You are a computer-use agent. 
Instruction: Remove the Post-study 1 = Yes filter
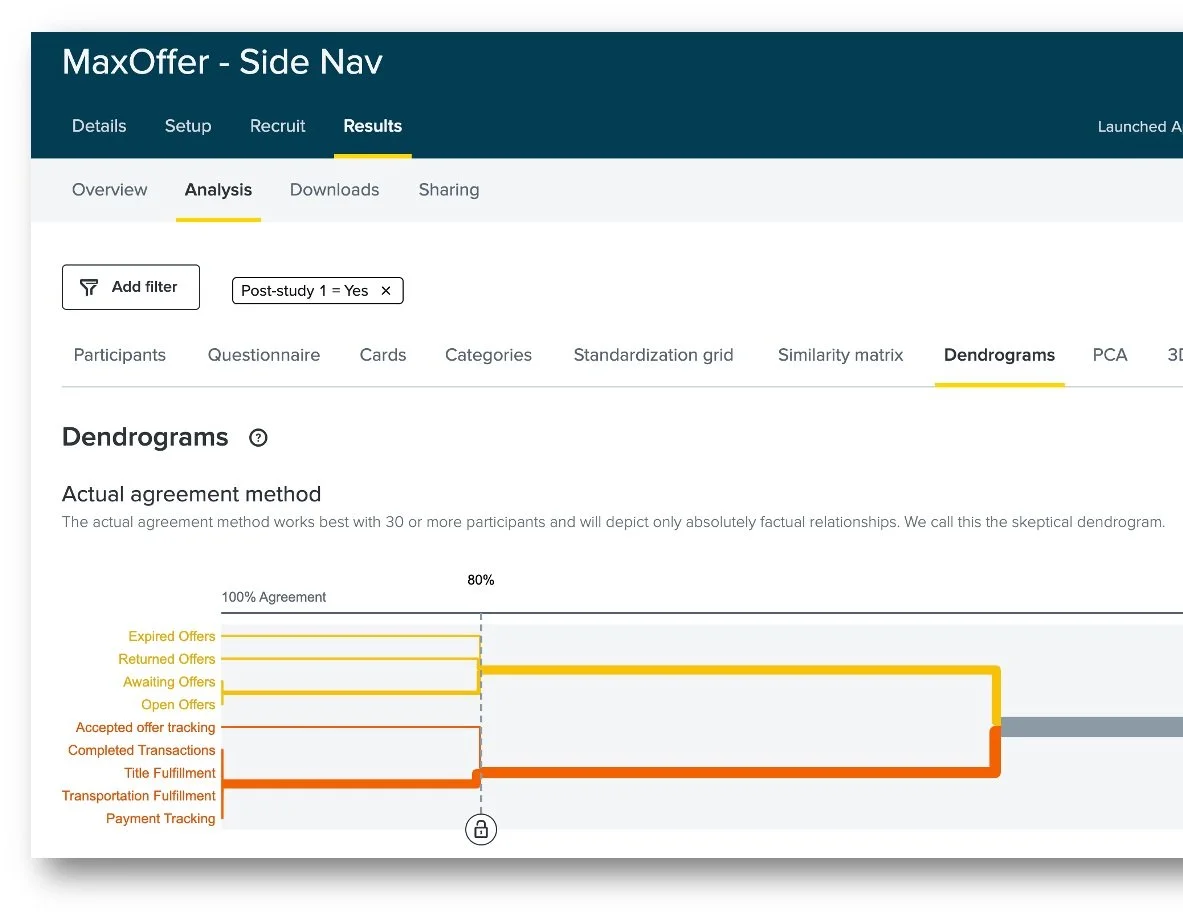pos(386,291)
